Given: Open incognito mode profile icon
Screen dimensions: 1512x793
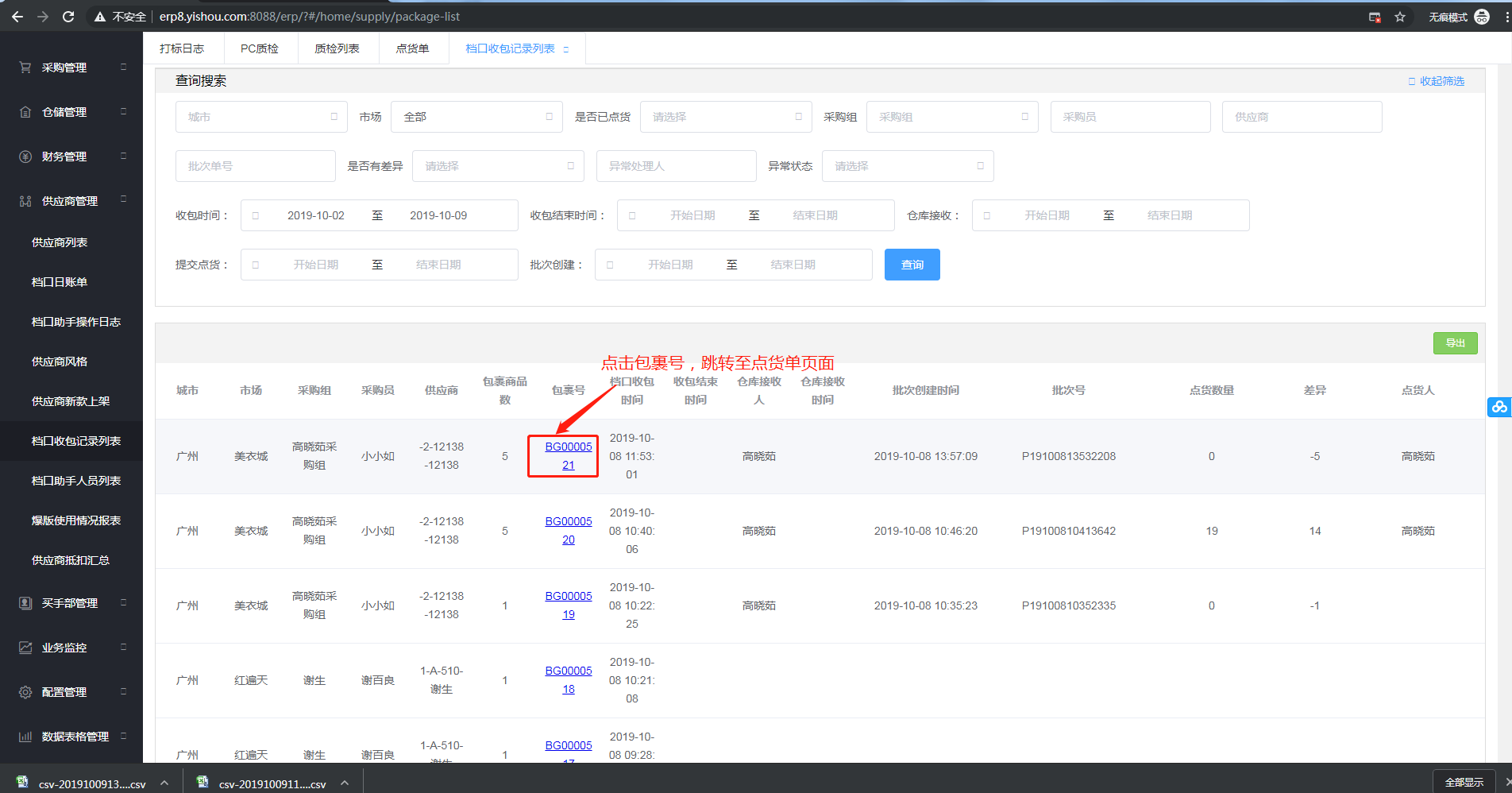Looking at the screenshot, I should (x=1482, y=17).
